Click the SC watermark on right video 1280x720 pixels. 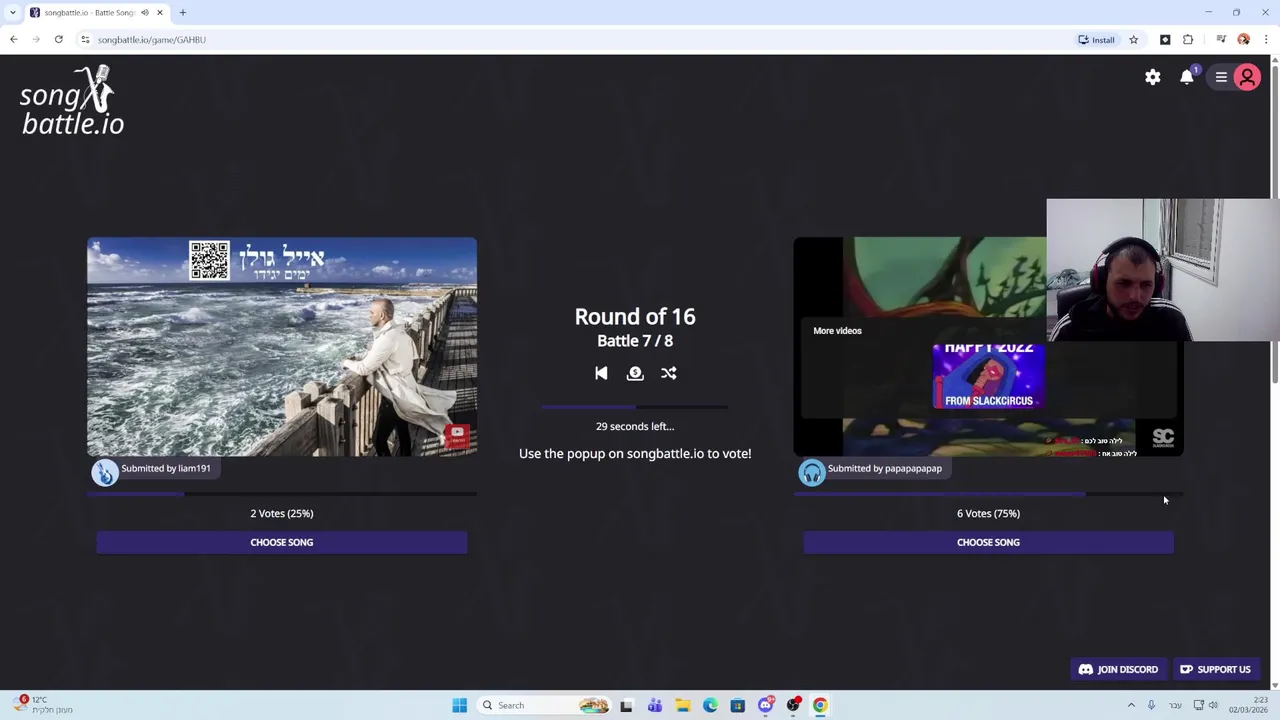coord(1163,437)
